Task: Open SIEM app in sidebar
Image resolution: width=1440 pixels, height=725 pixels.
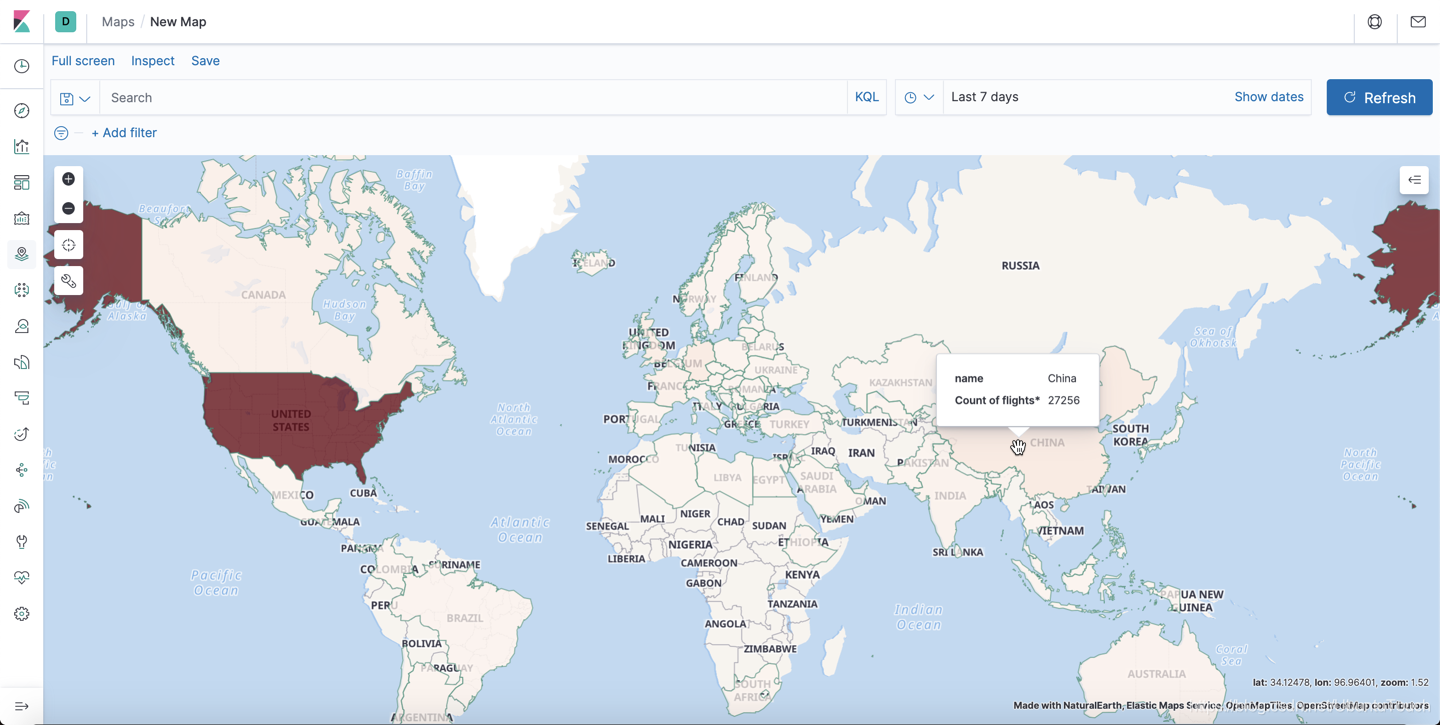Action: click(22, 506)
